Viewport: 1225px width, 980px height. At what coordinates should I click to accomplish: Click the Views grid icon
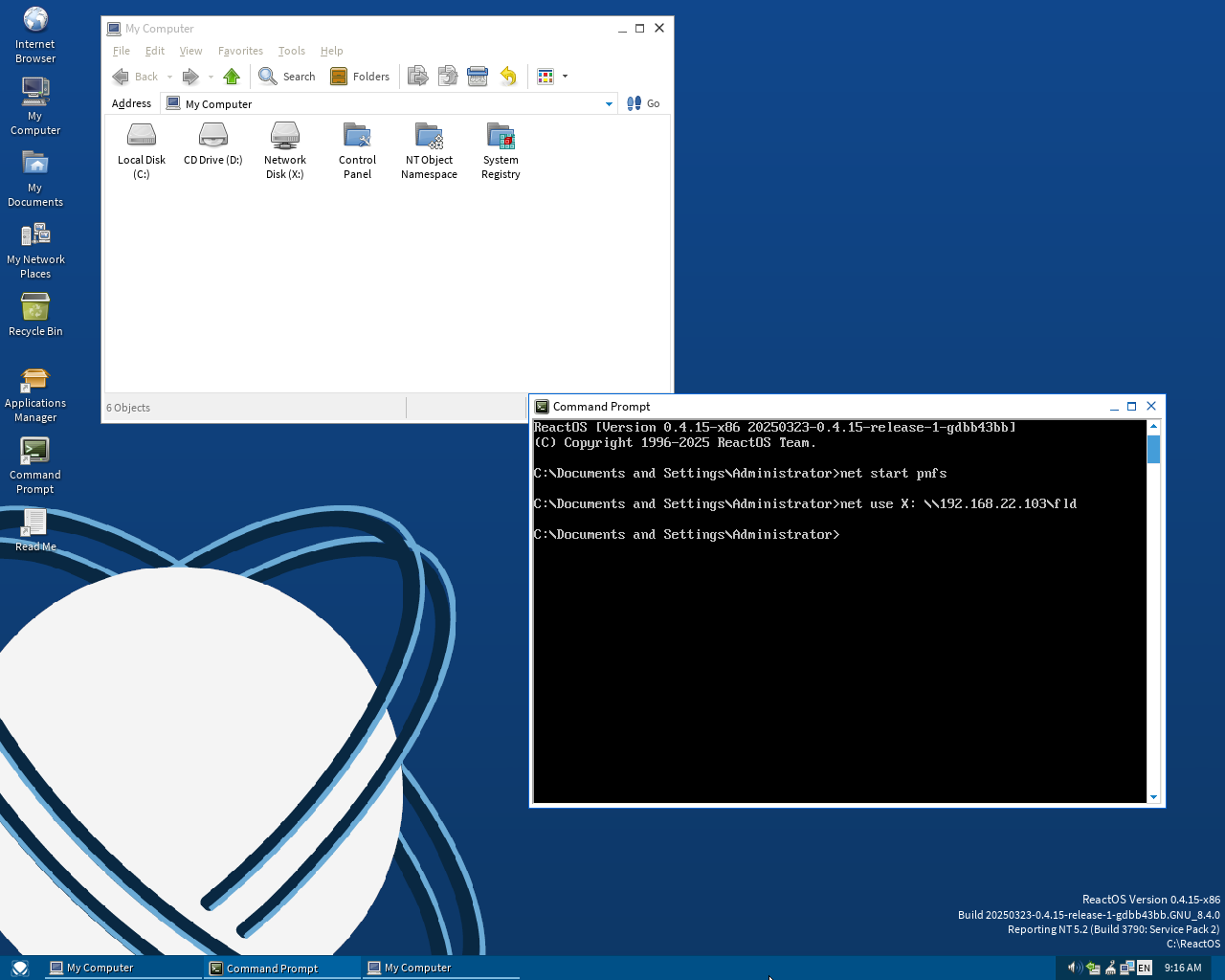(x=546, y=77)
